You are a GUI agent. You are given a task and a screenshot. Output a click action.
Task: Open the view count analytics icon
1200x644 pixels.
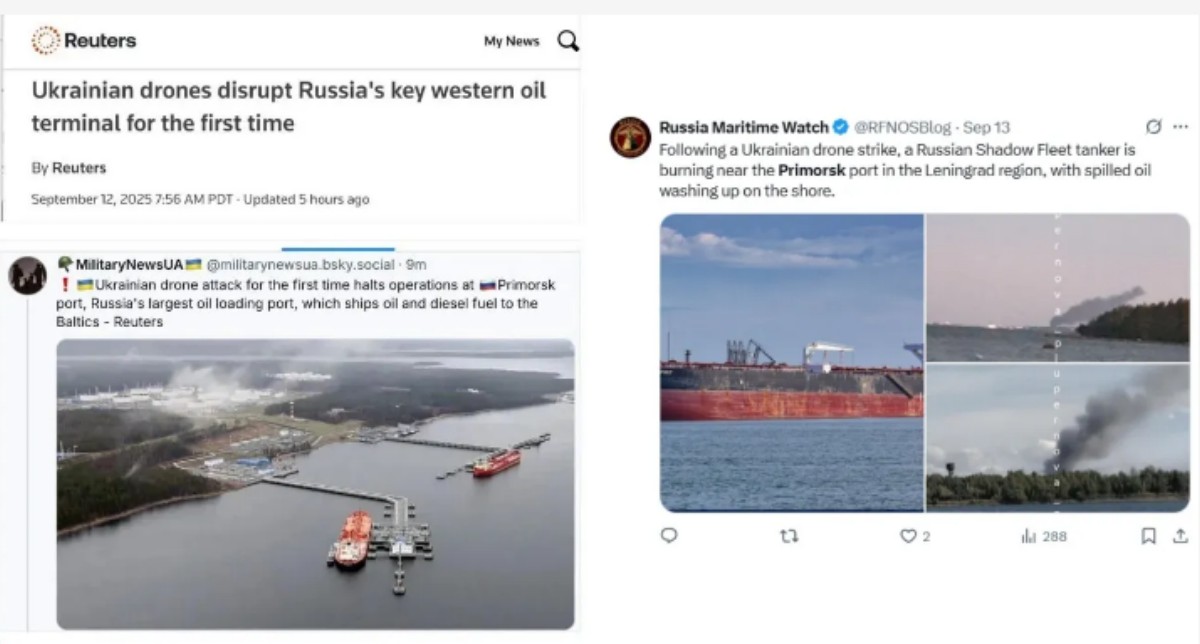point(1028,536)
